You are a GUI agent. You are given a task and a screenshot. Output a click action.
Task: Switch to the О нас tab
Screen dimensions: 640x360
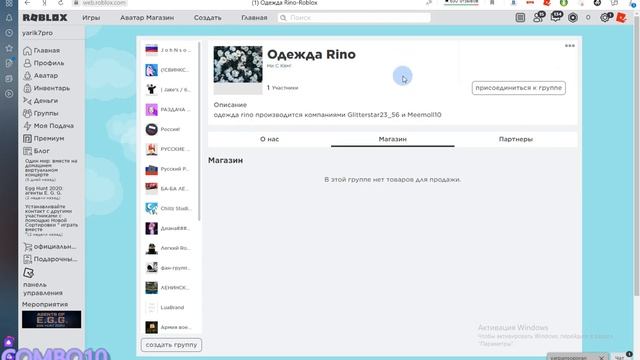[x=269, y=139]
